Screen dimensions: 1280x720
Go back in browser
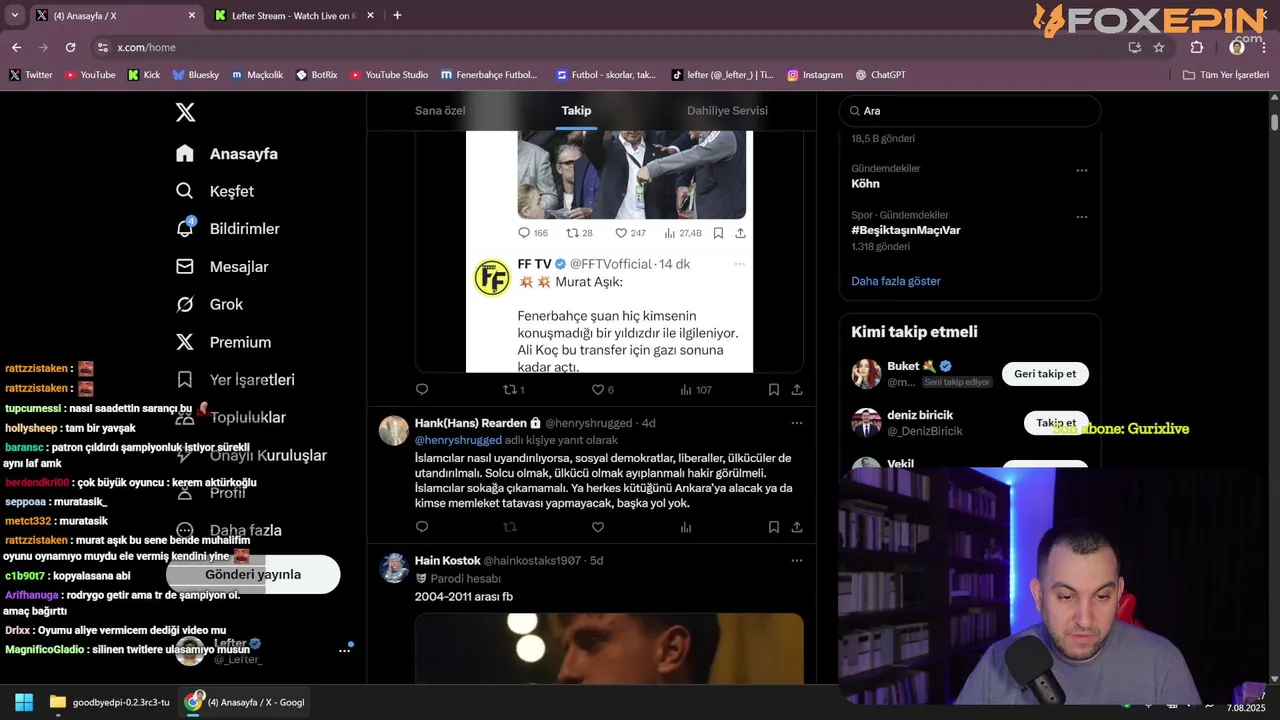(16, 47)
